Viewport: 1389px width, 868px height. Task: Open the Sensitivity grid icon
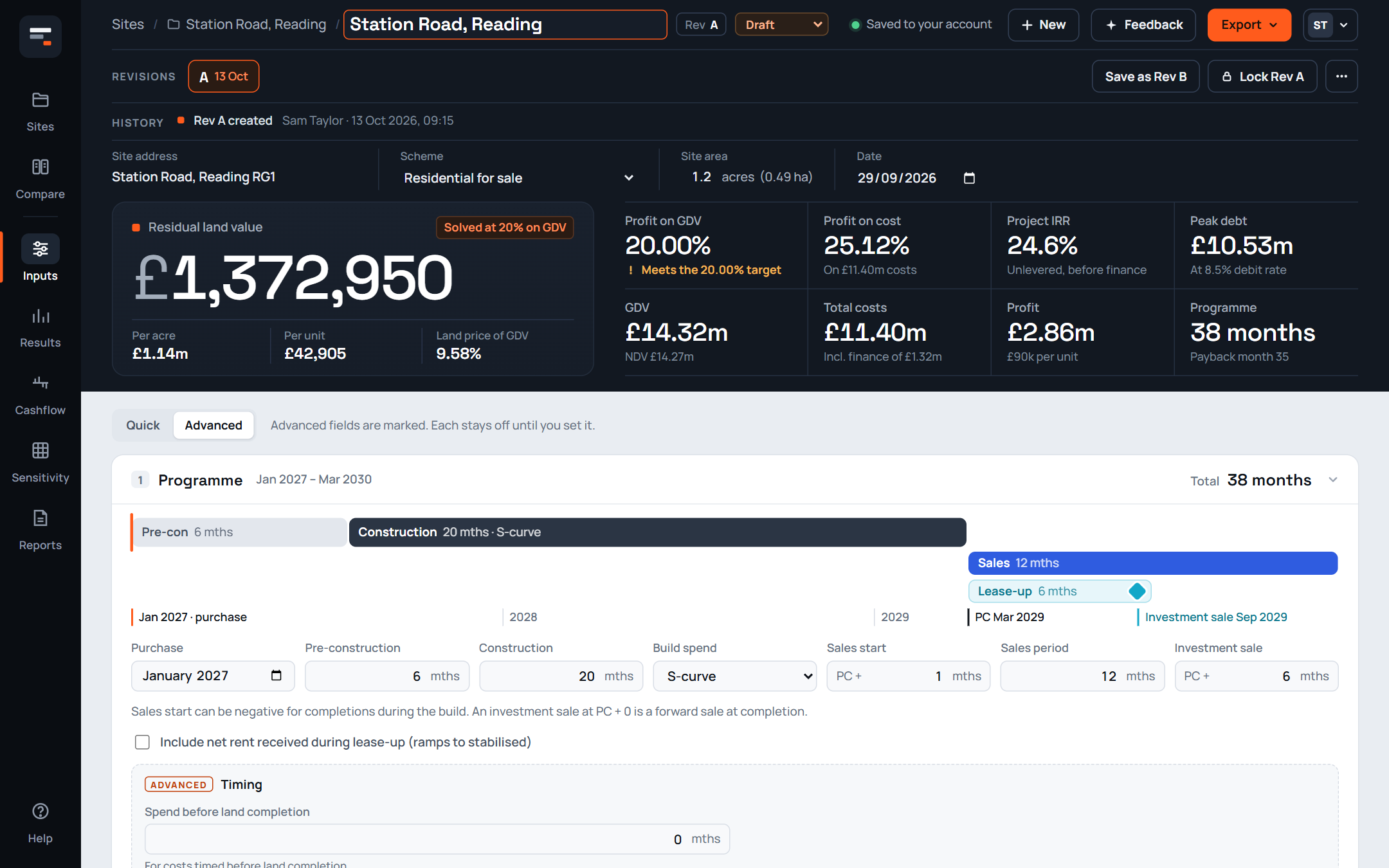click(40, 451)
